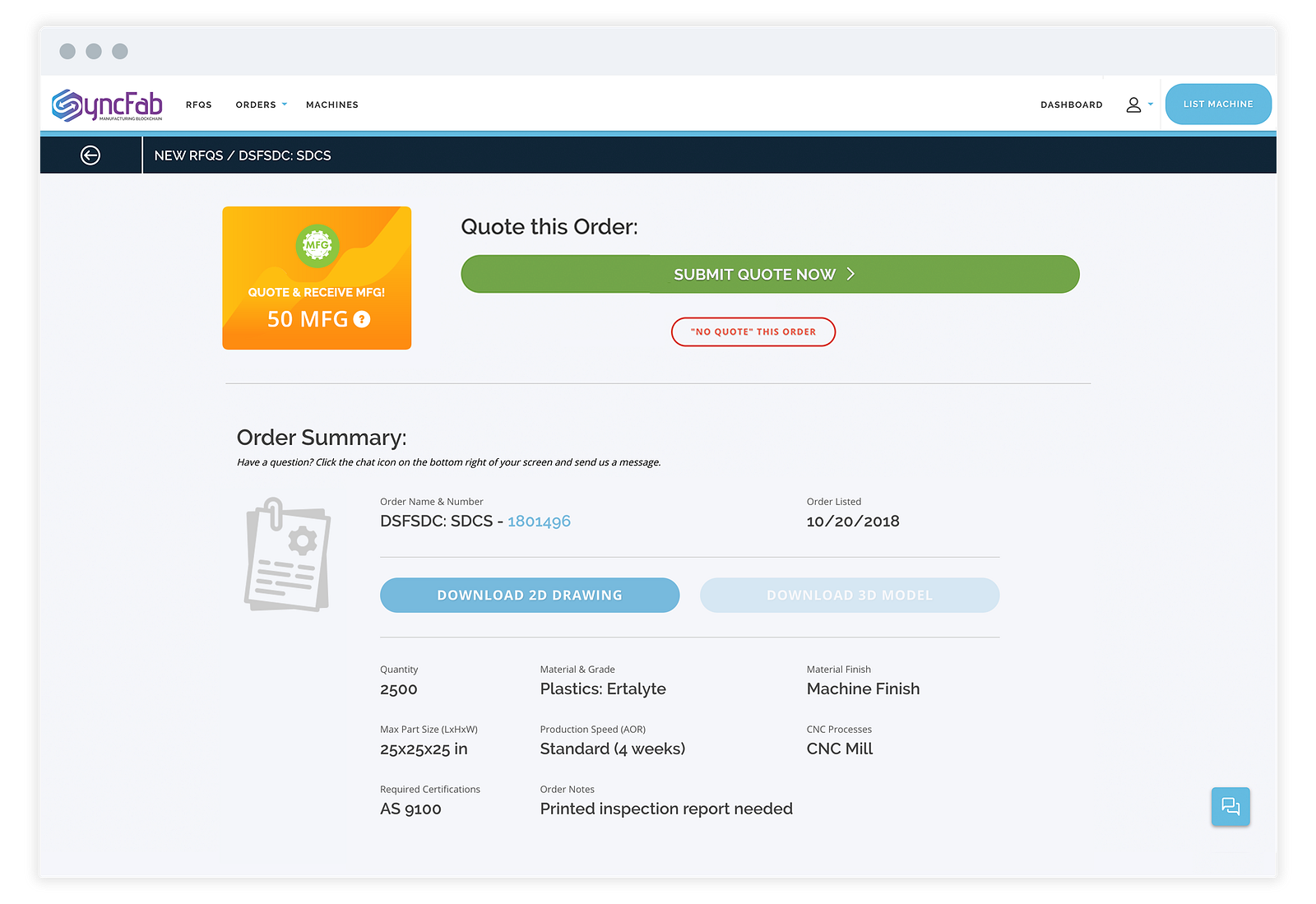Click the Quote & Receive MFG card
The height and width of the screenshot is (904, 1316).
(317, 278)
